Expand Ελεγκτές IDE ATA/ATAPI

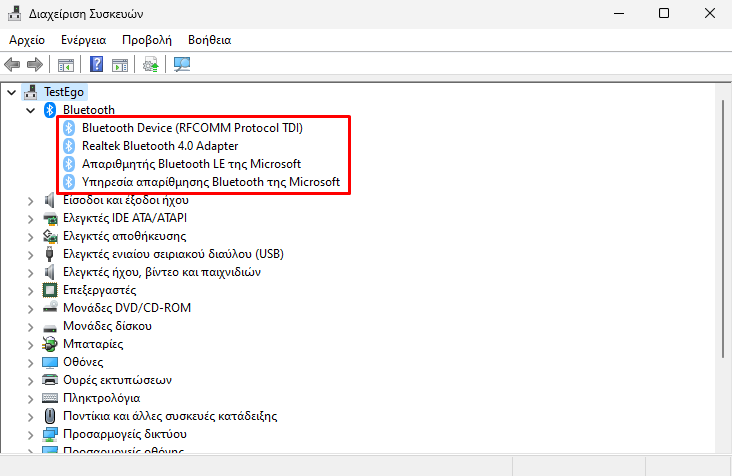(30, 219)
